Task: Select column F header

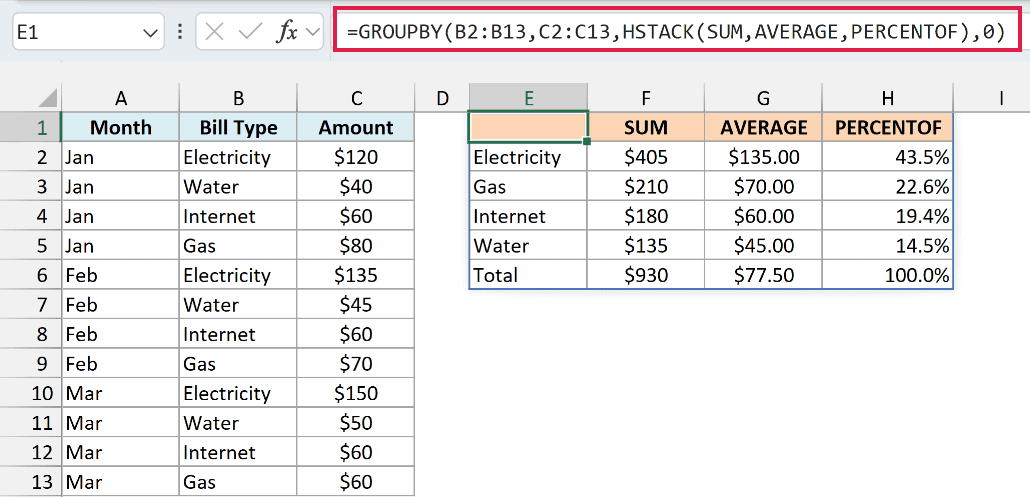Action: pyautogui.click(x=646, y=98)
